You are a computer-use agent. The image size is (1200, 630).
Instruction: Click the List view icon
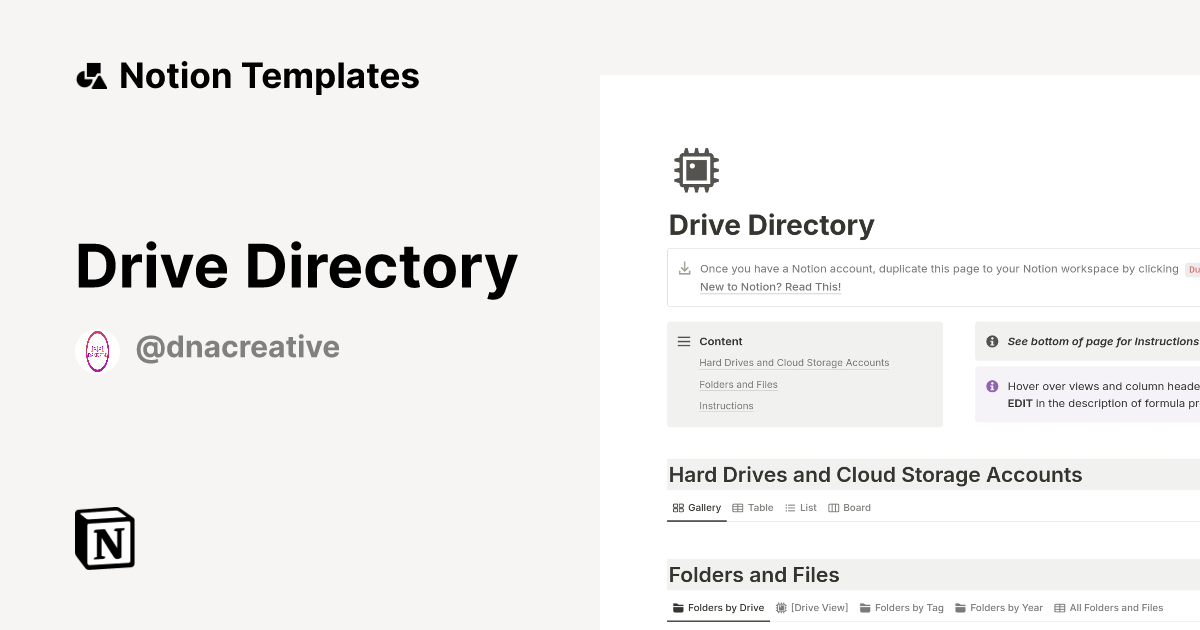tap(789, 507)
